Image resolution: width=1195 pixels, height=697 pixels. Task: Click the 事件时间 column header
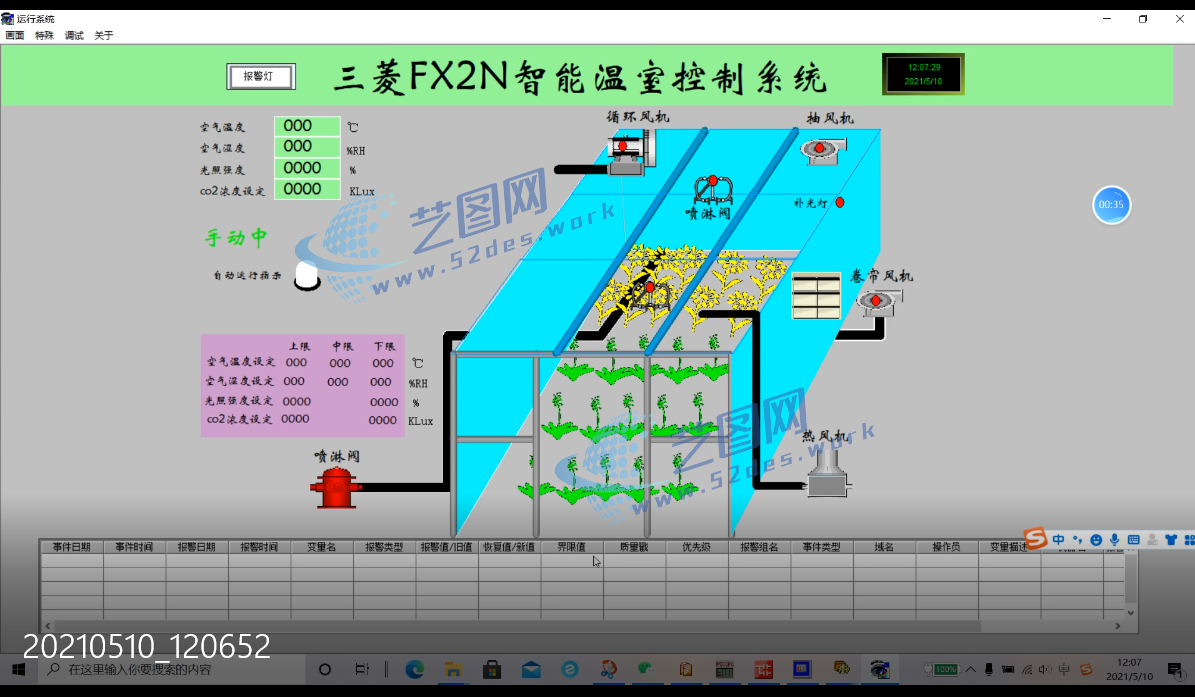(134, 547)
